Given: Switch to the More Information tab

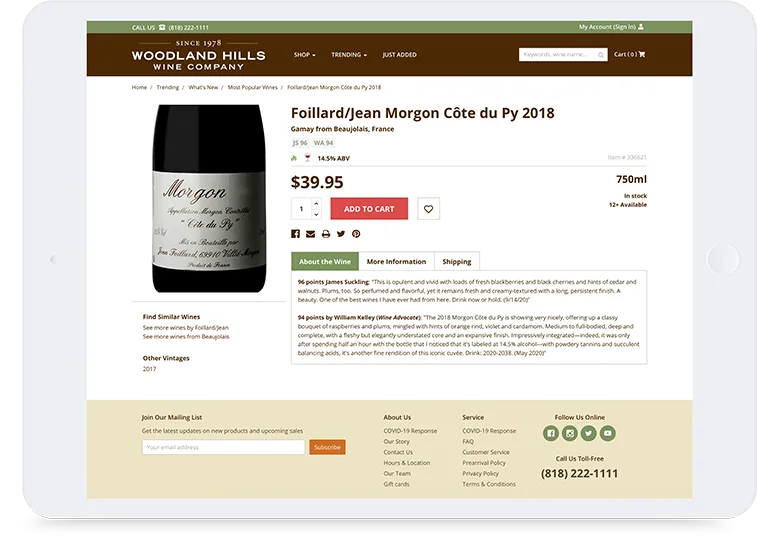Looking at the screenshot, I should (396, 262).
